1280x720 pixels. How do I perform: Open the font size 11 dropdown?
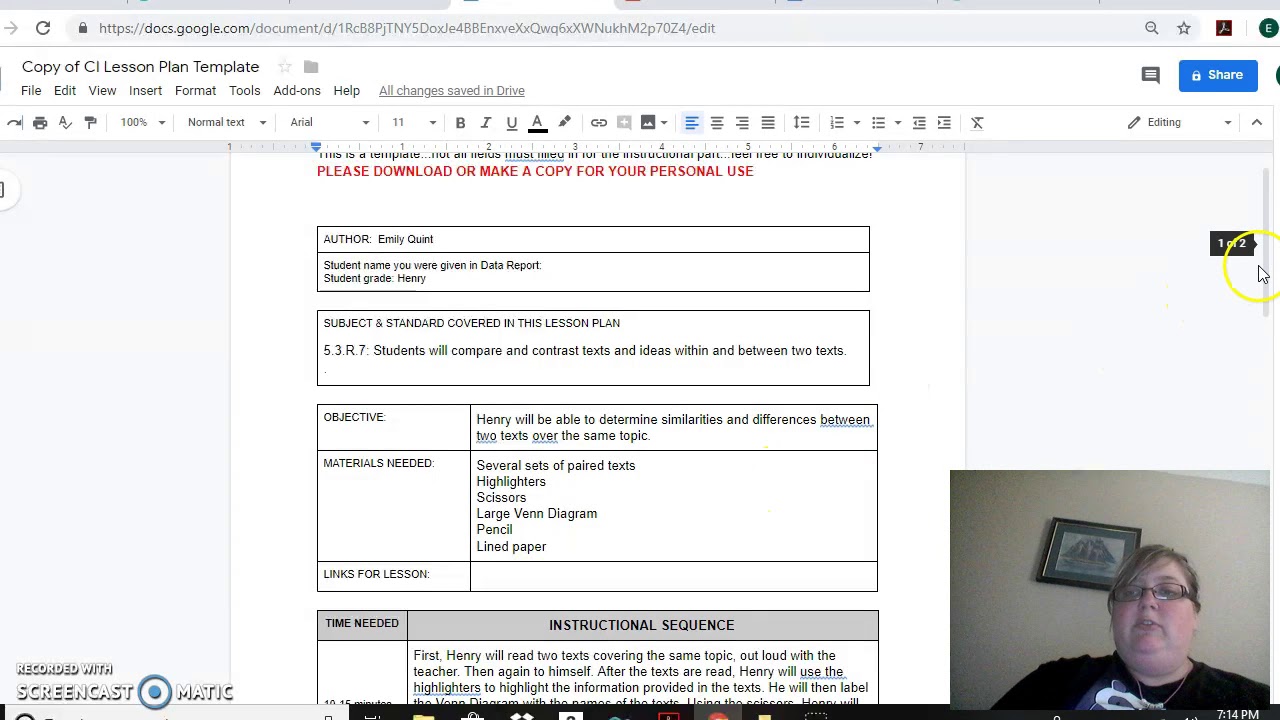tap(413, 122)
